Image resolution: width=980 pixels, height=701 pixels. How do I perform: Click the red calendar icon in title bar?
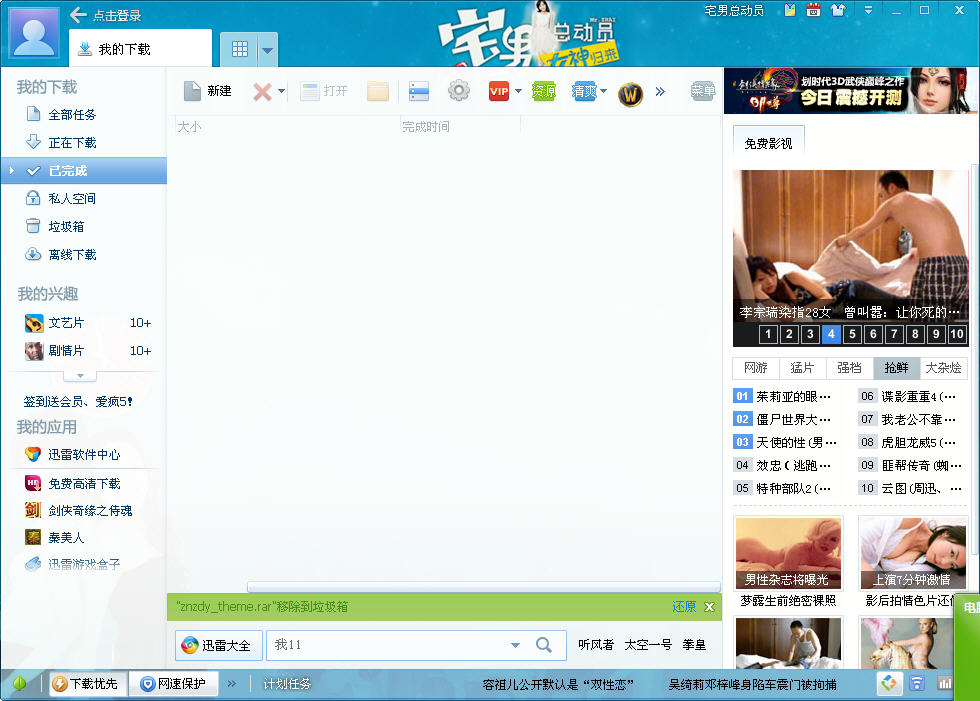pos(813,10)
